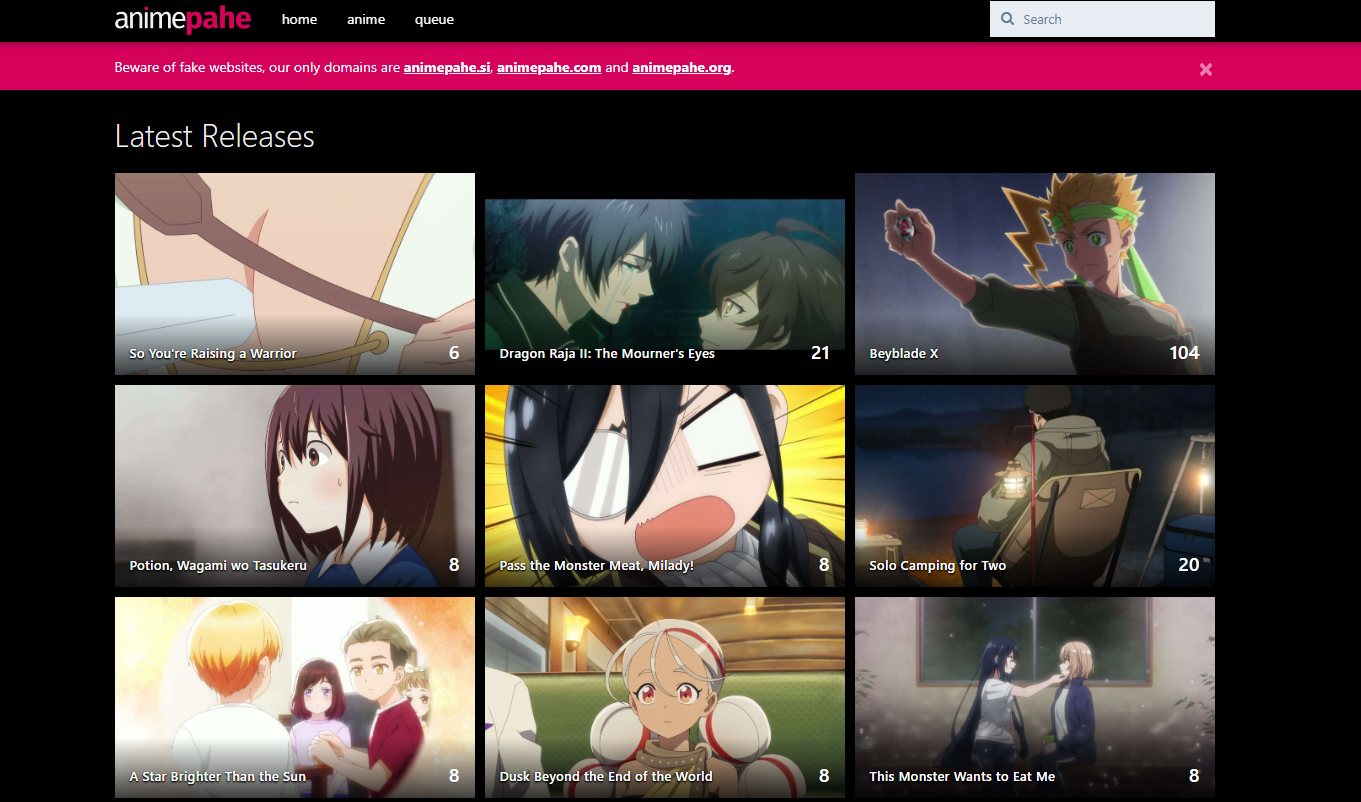Screen dimensions: 1361x802
Task: Click the Latest Releases heading
Action: click(x=215, y=136)
